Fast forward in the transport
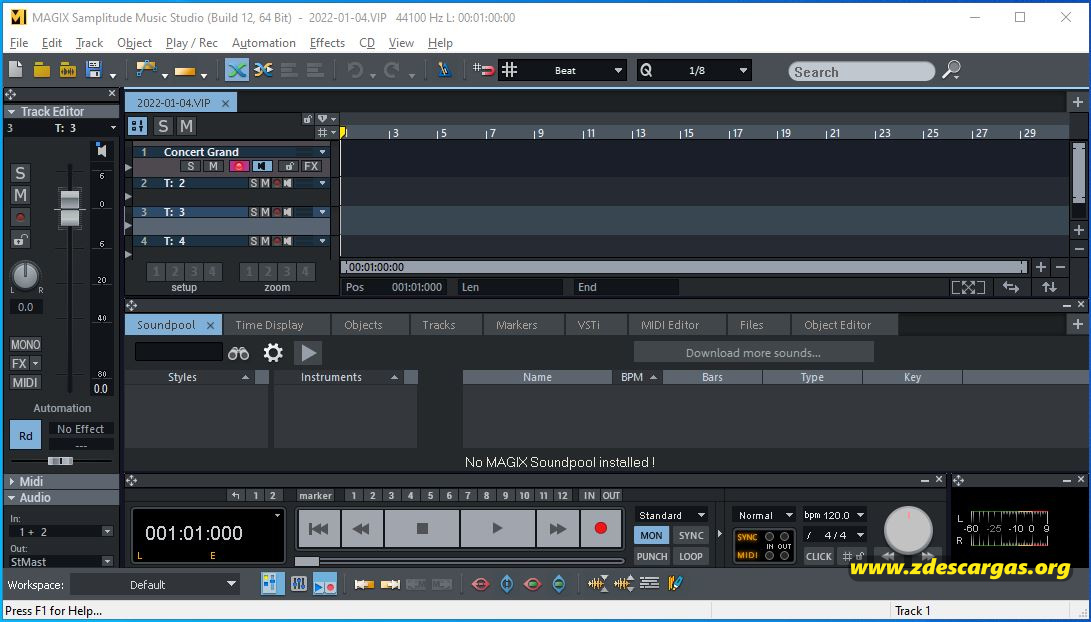Screen dimensions: 1091x622 click(x=557, y=529)
